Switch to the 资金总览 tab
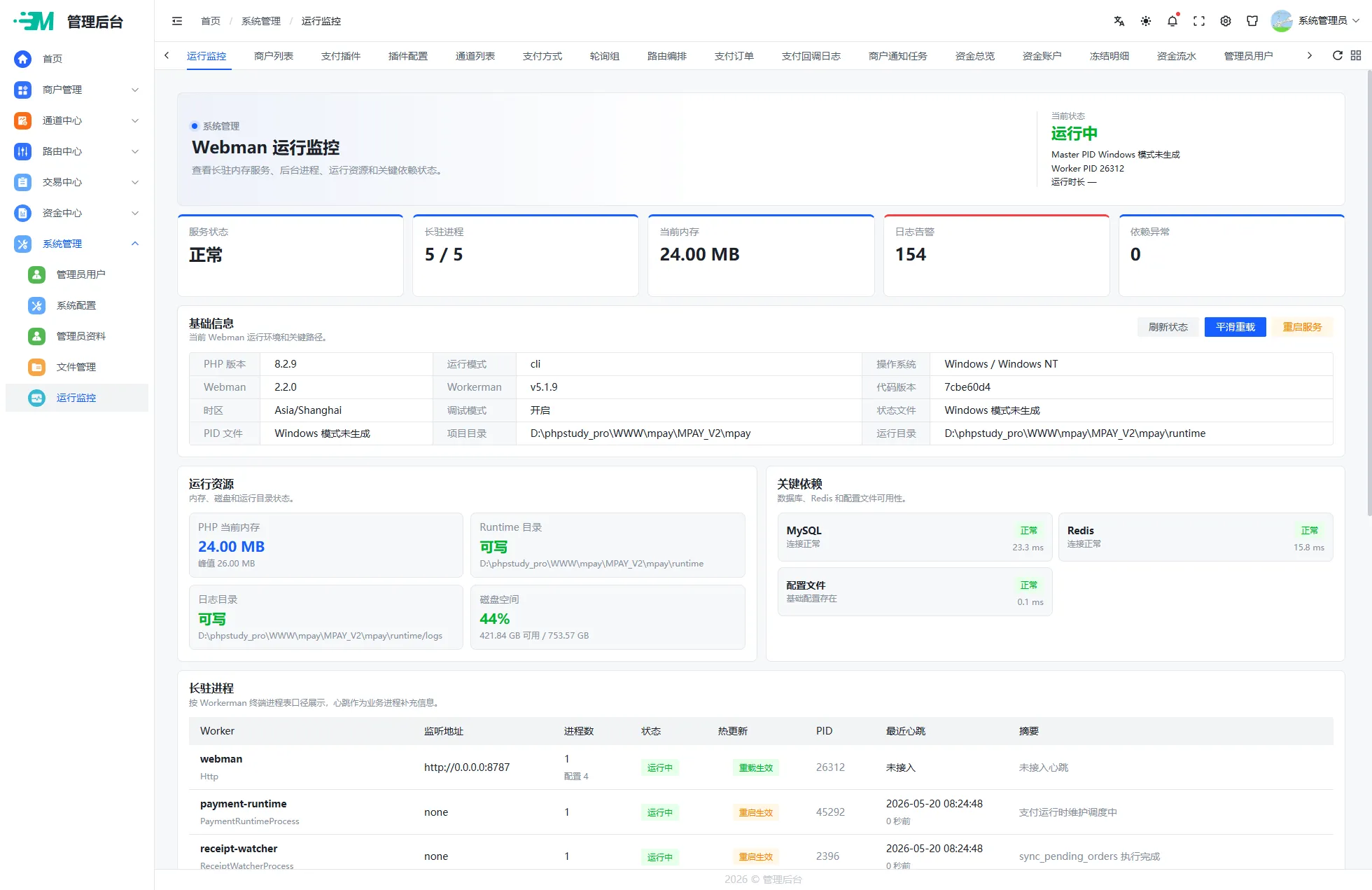 coord(975,56)
